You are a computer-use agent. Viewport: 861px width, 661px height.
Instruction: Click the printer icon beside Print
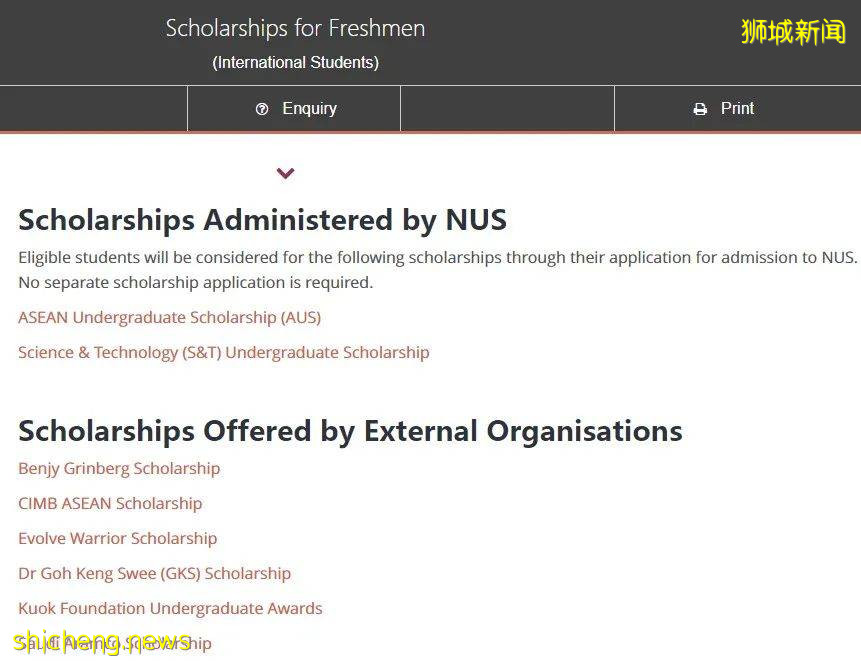(x=700, y=109)
